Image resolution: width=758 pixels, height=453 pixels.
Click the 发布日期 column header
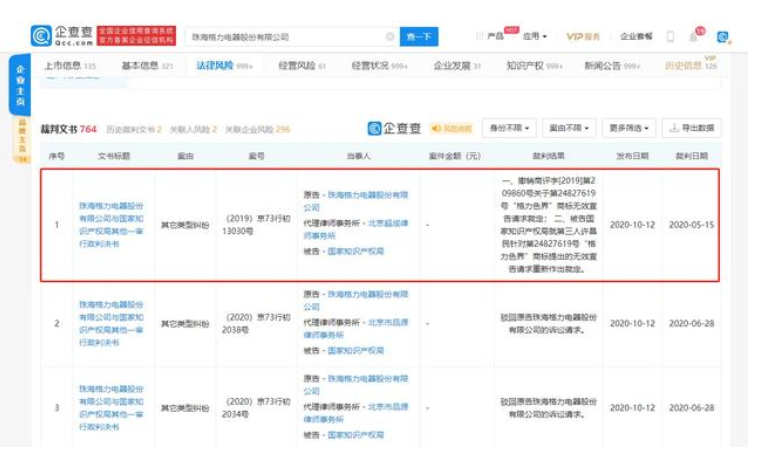point(632,156)
